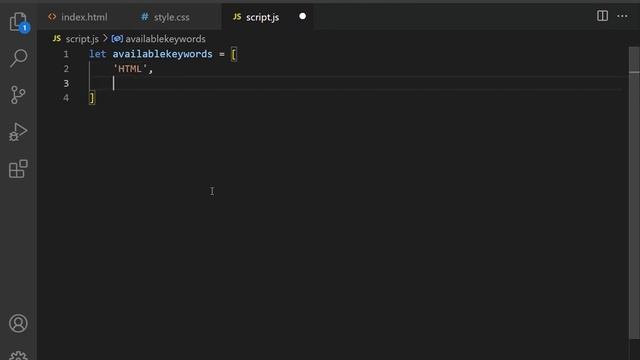Image resolution: width=640 pixels, height=360 pixels.
Task: Open the Run and Debug view
Action: [x=18, y=132]
